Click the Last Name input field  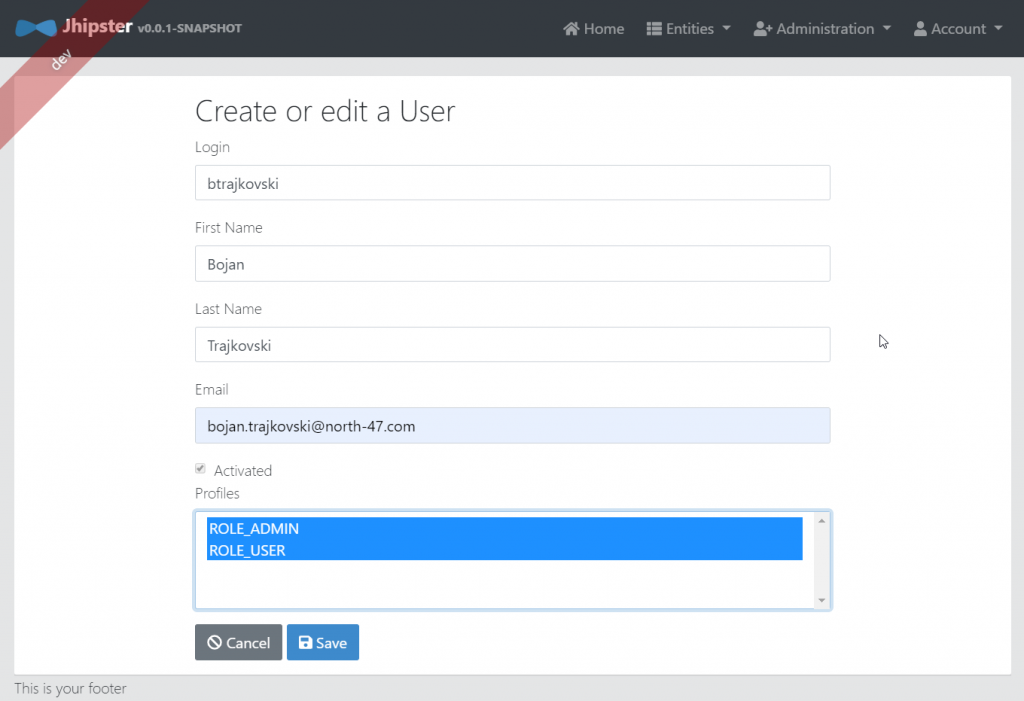click(x=512, y=345)
